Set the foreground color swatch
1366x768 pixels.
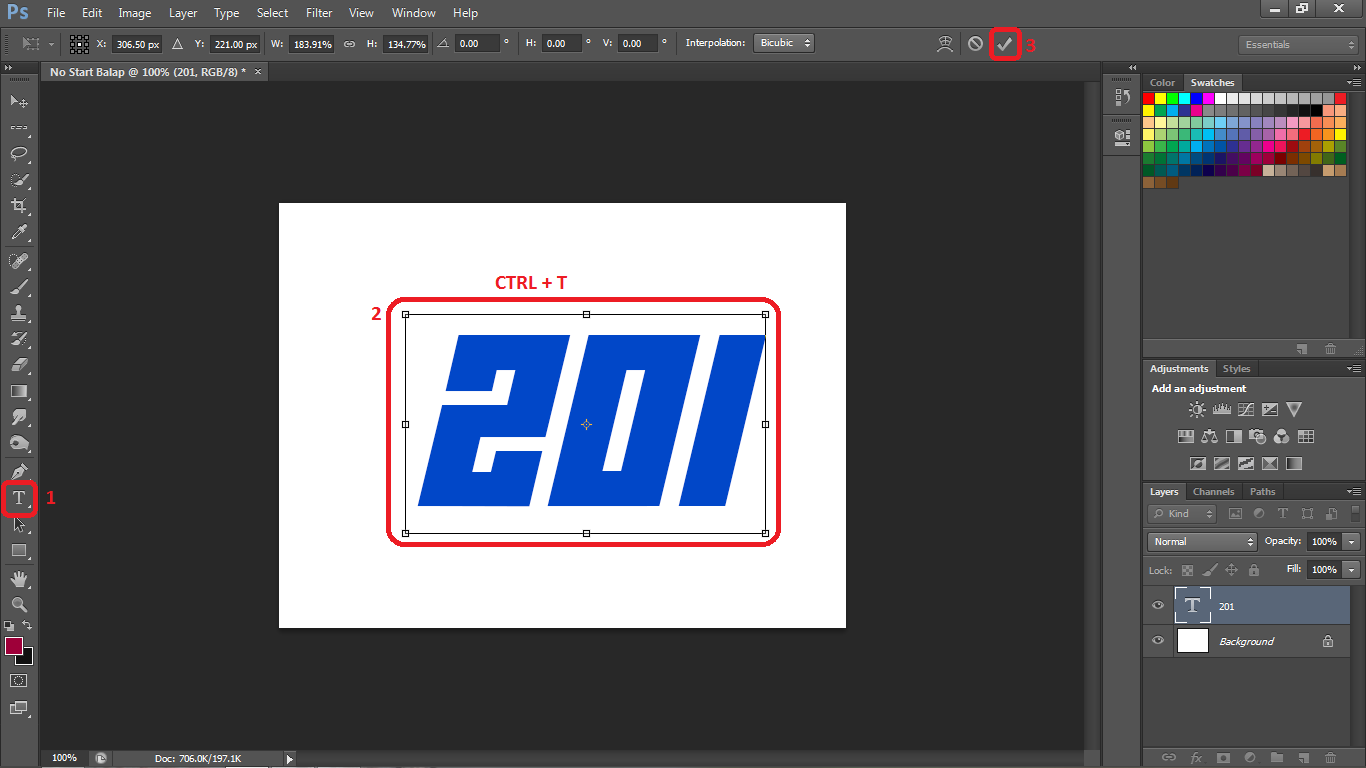(14, 646)
